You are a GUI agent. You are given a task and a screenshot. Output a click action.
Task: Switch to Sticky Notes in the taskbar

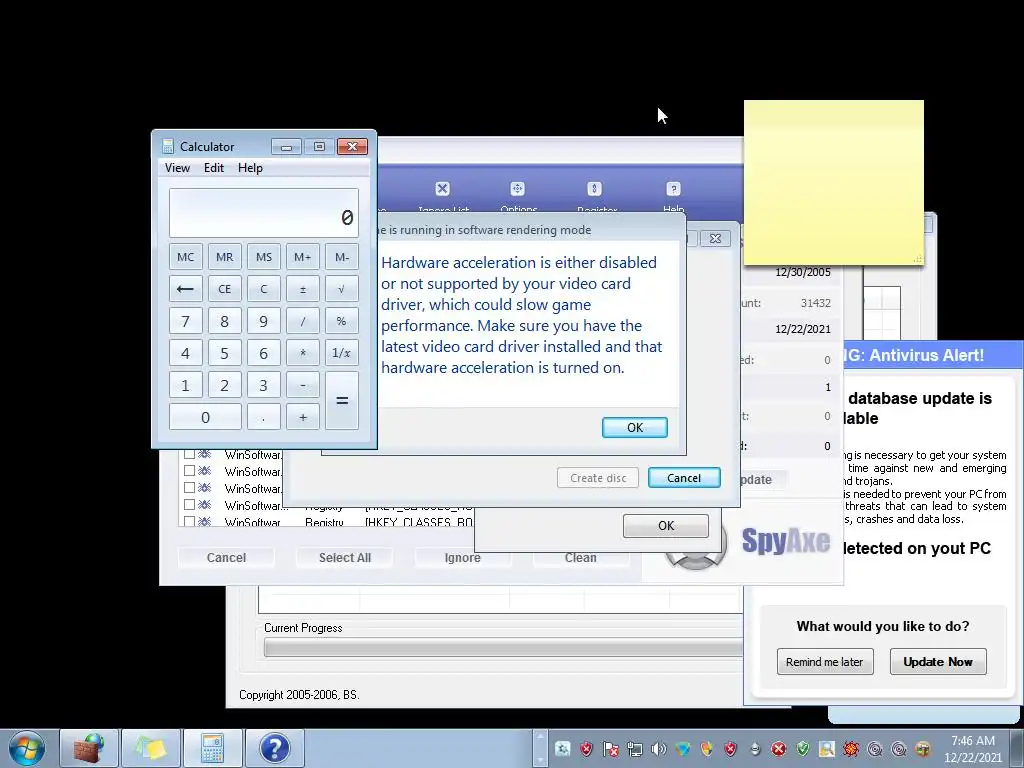(x=150, y=748)
